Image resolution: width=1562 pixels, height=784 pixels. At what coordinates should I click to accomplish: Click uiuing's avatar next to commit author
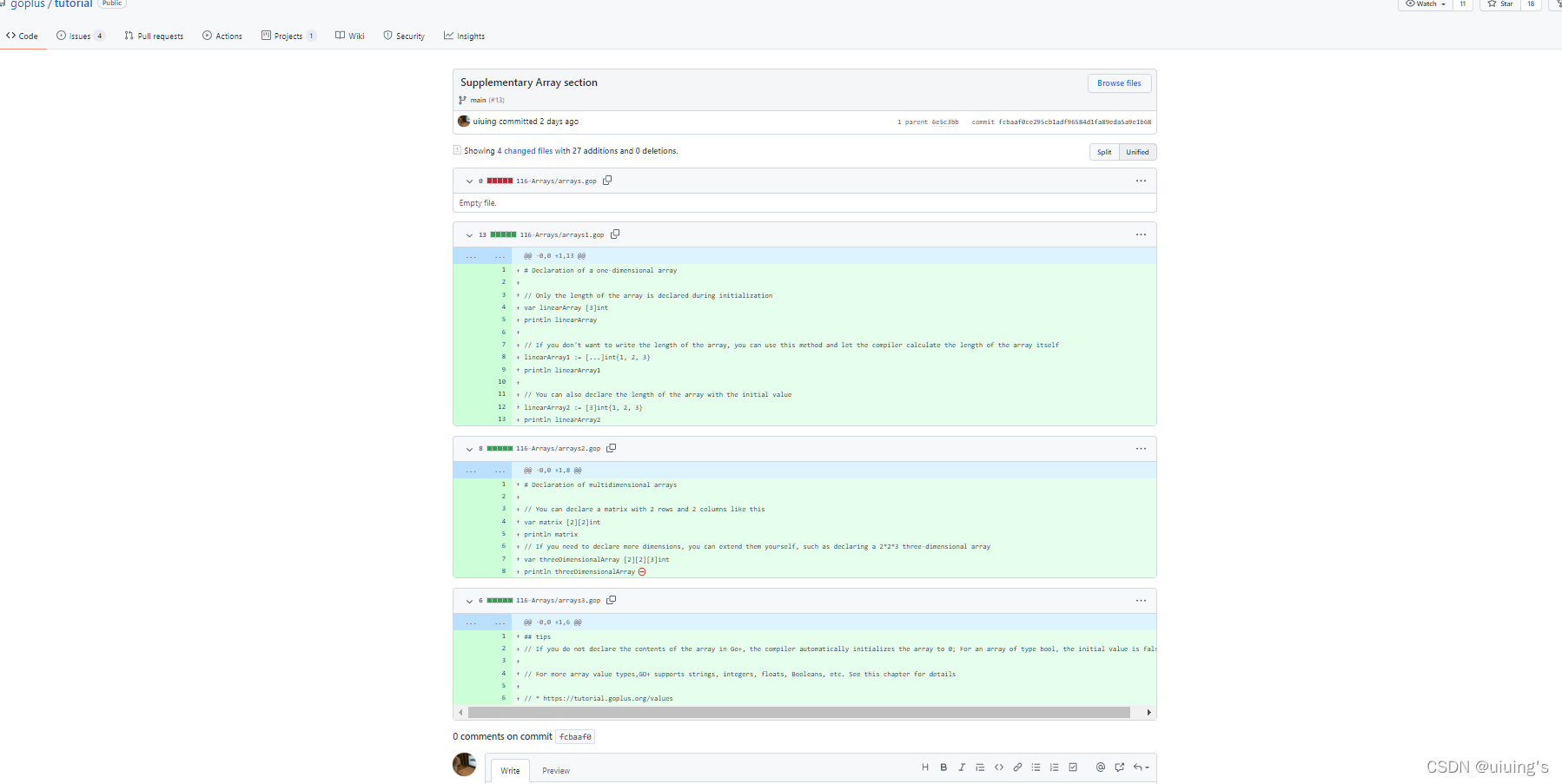pyautogui.click(x=464, y=122)
